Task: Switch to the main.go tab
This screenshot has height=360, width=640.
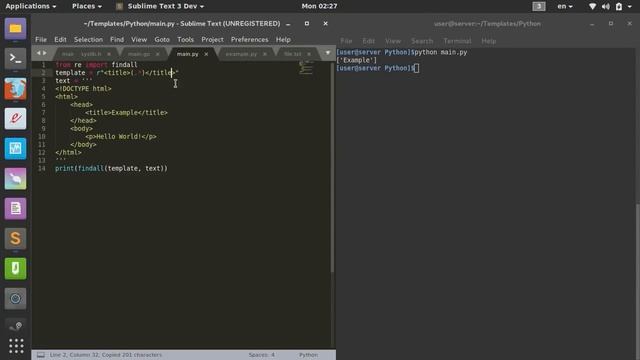Action: (x=139, y=54)
